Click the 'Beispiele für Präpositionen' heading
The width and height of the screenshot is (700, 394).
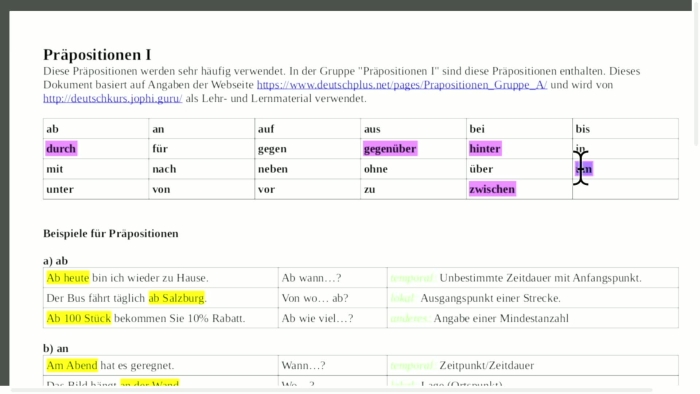coord(111,234)
